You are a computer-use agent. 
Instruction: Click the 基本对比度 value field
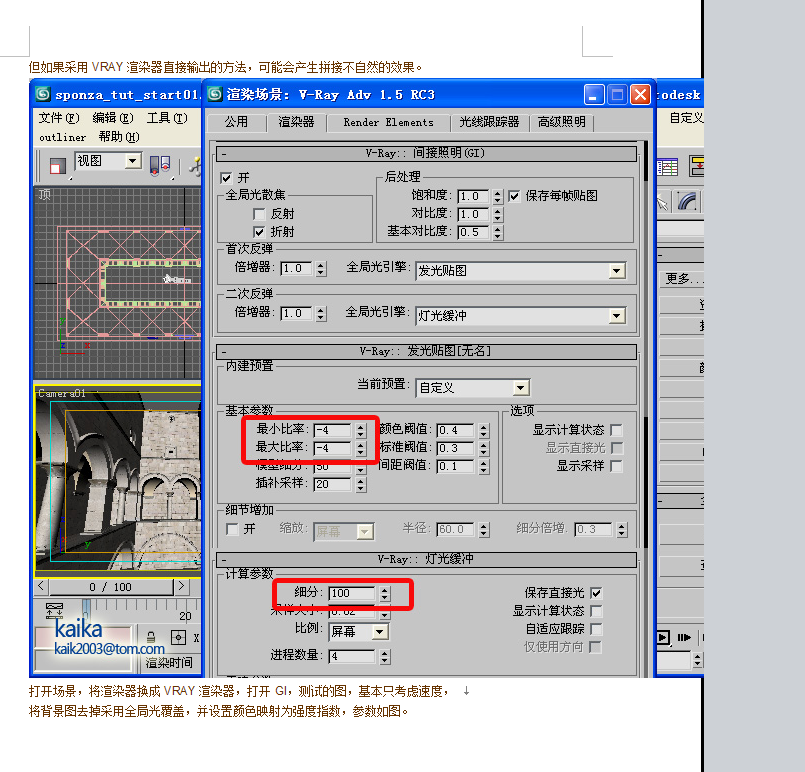pos(473,232)
